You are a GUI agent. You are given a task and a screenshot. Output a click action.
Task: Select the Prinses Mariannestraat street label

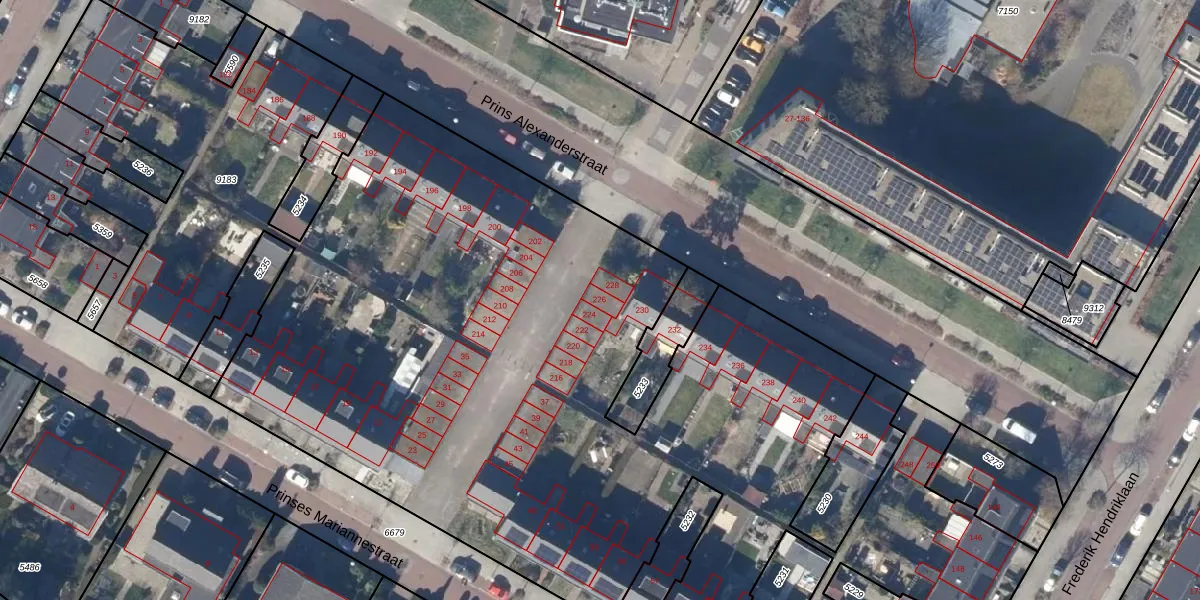(x=335, y=526)
